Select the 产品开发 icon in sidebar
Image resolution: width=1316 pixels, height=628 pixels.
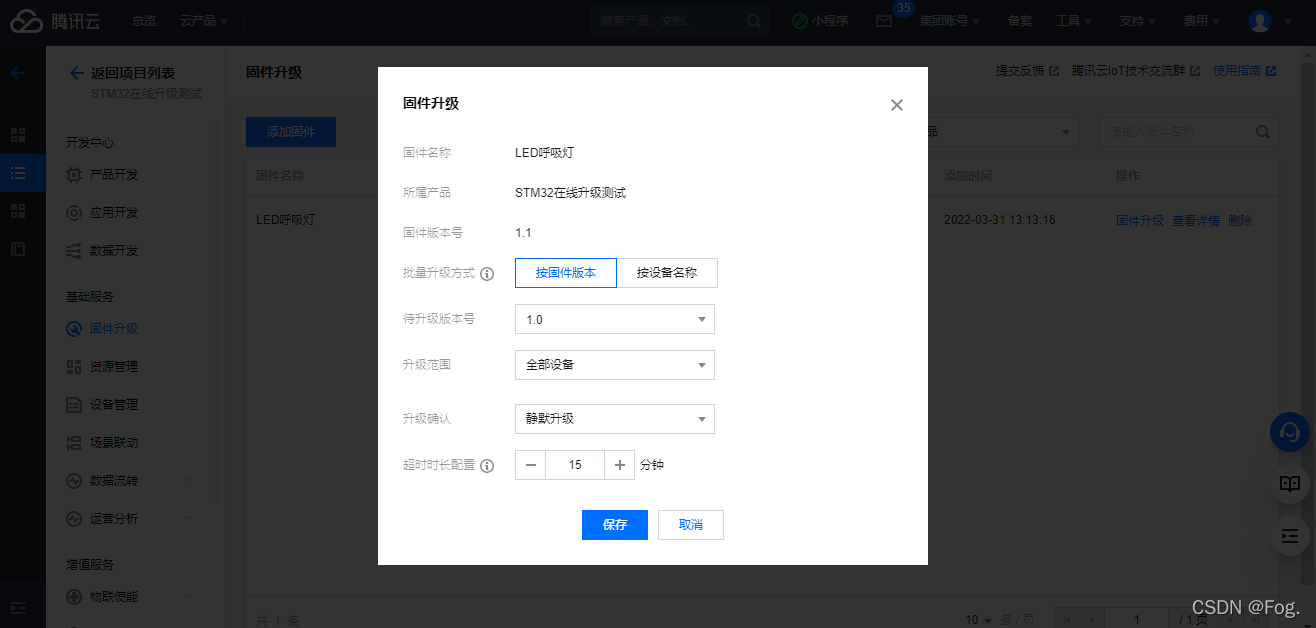pos(113,173)
